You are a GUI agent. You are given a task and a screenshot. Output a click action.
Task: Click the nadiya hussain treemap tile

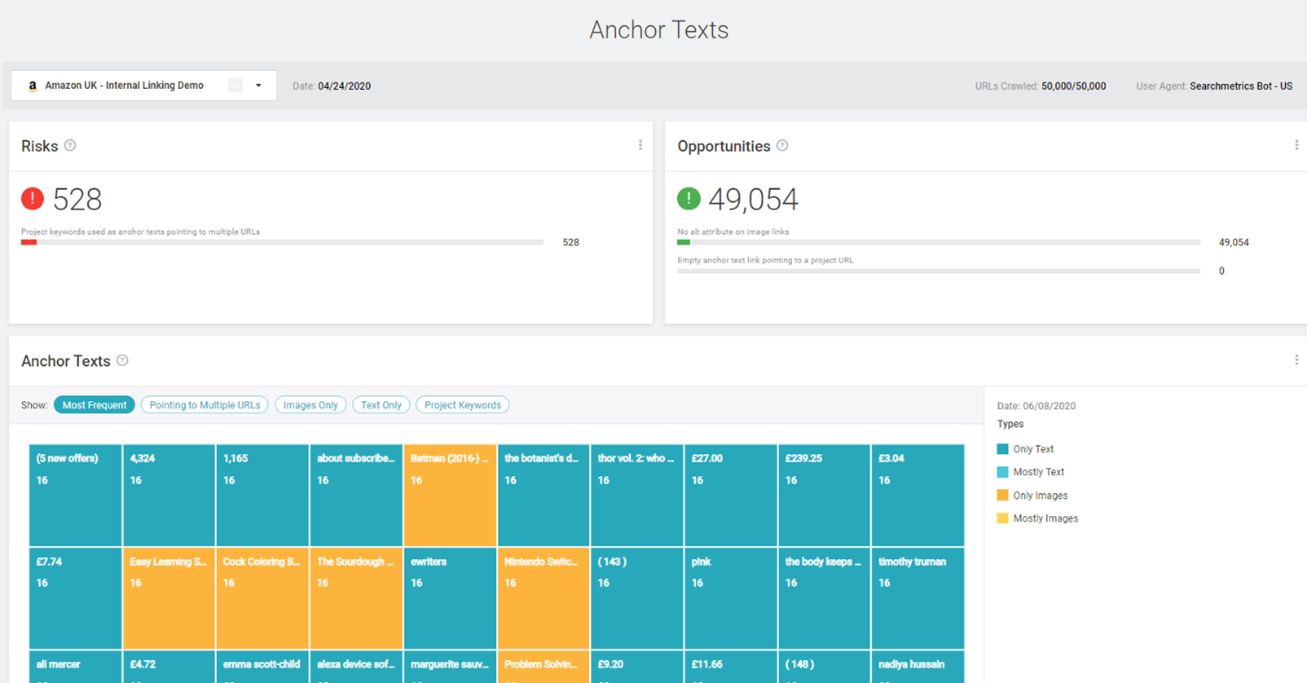click(918, 667)
